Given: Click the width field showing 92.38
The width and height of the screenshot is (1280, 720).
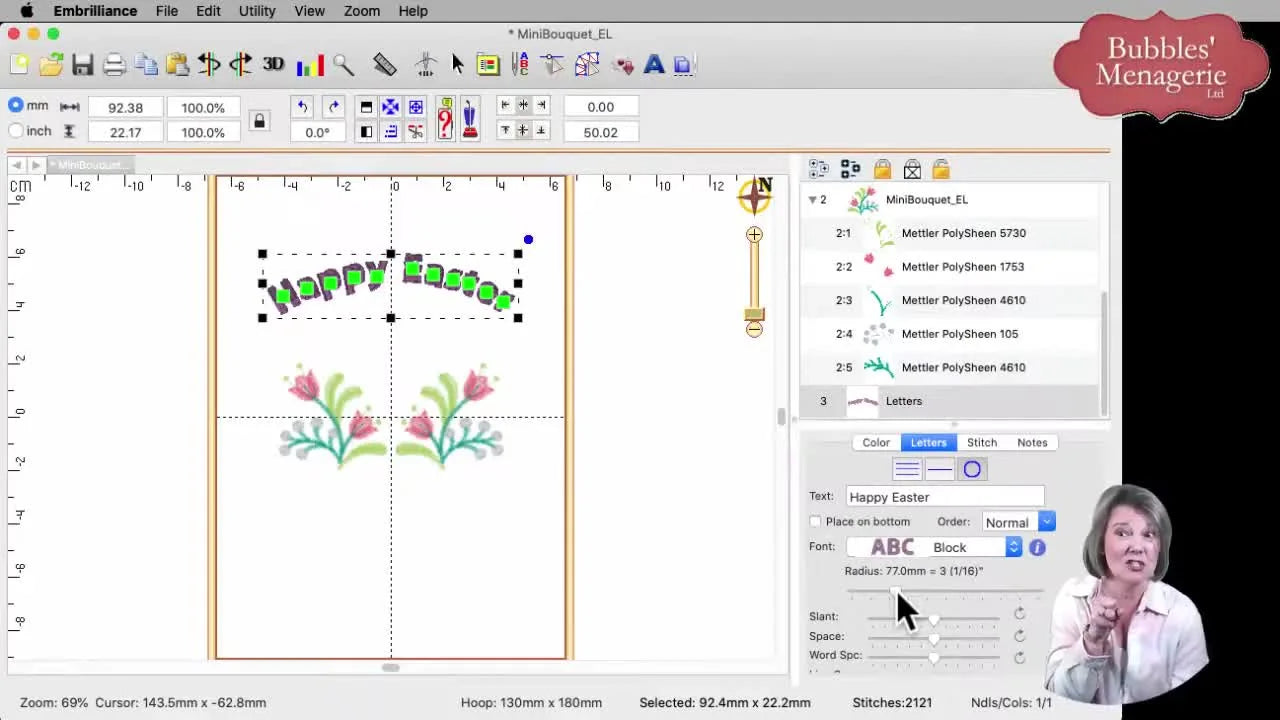Looking at the screenshot, I should [125, 107].
